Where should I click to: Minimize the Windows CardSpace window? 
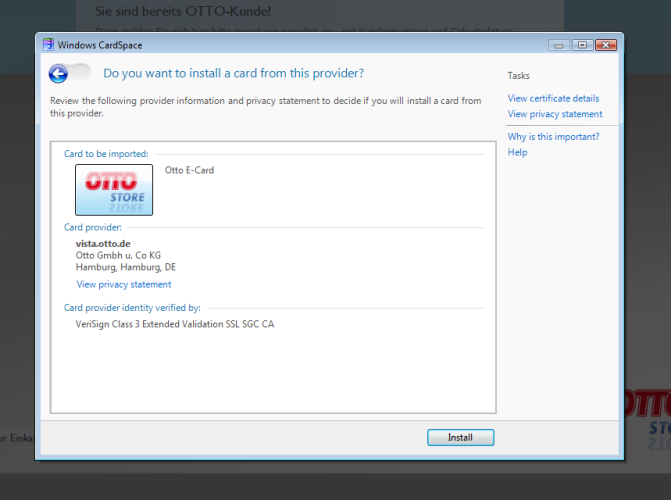pos(558,45)
